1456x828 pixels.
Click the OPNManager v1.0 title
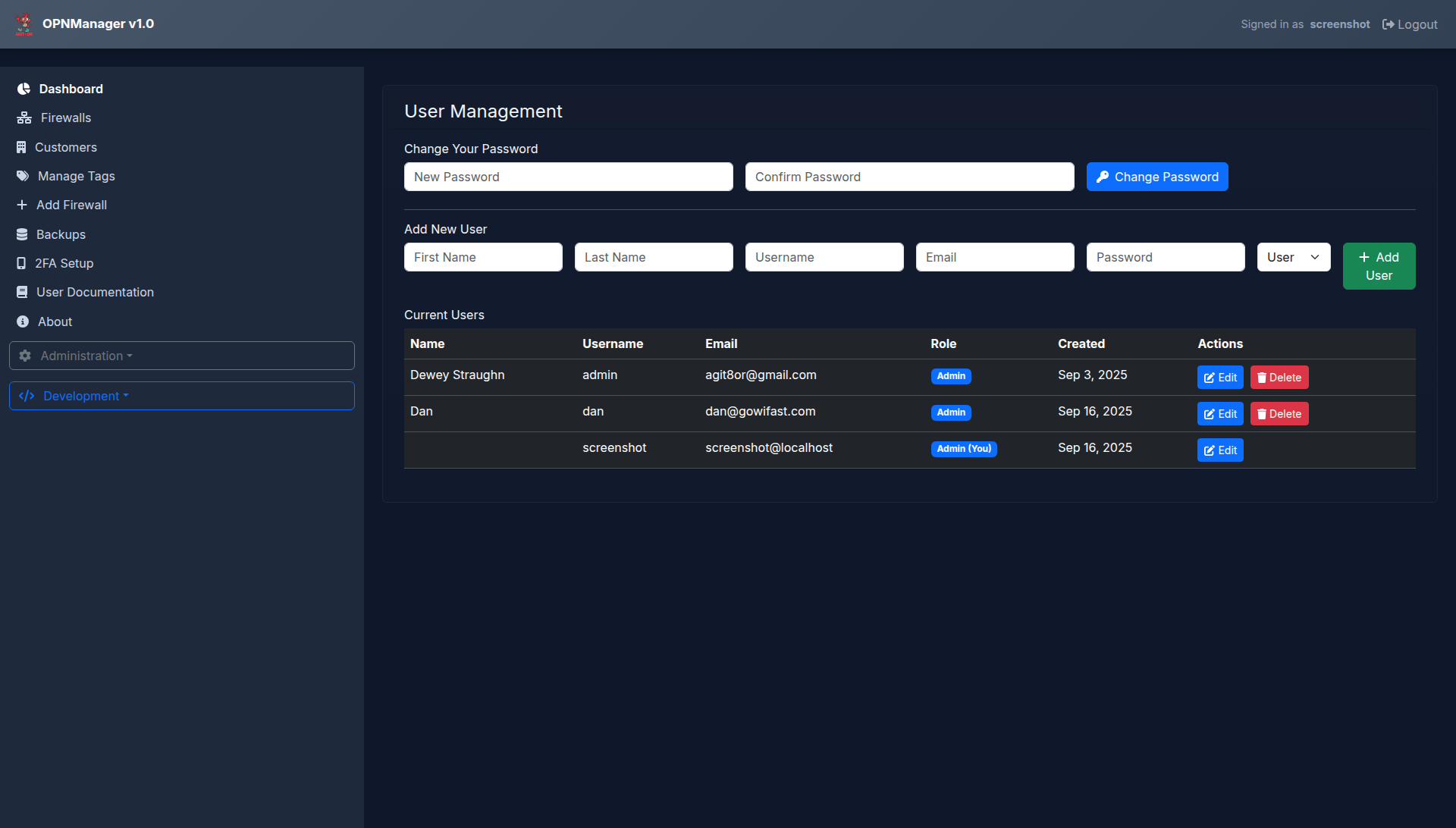pos(98,24)
